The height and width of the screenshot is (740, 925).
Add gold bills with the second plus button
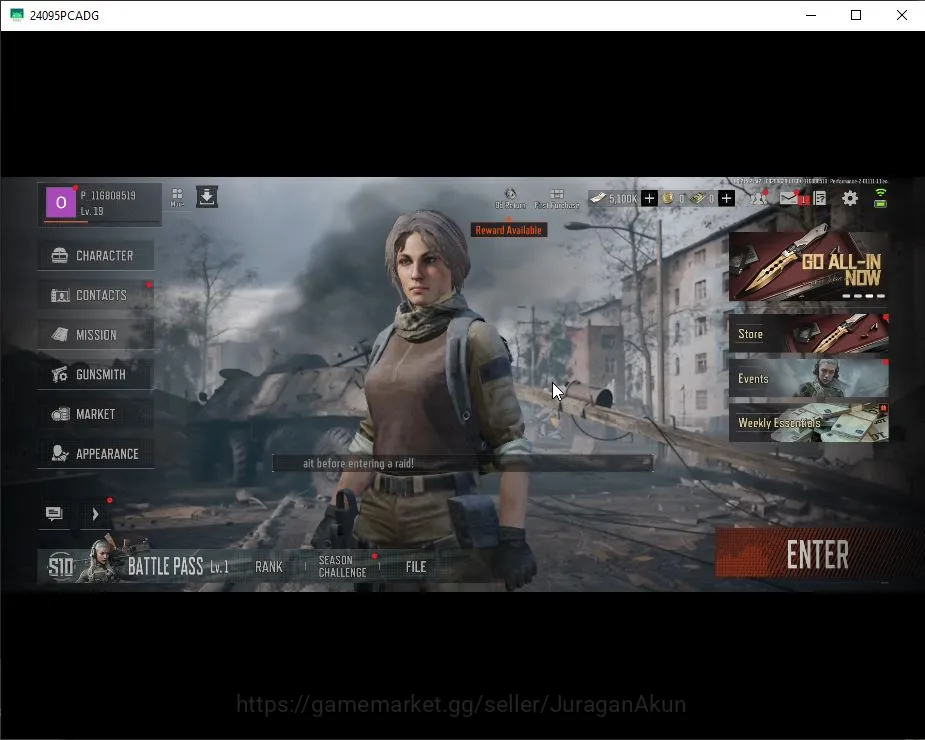pos(726,198)
